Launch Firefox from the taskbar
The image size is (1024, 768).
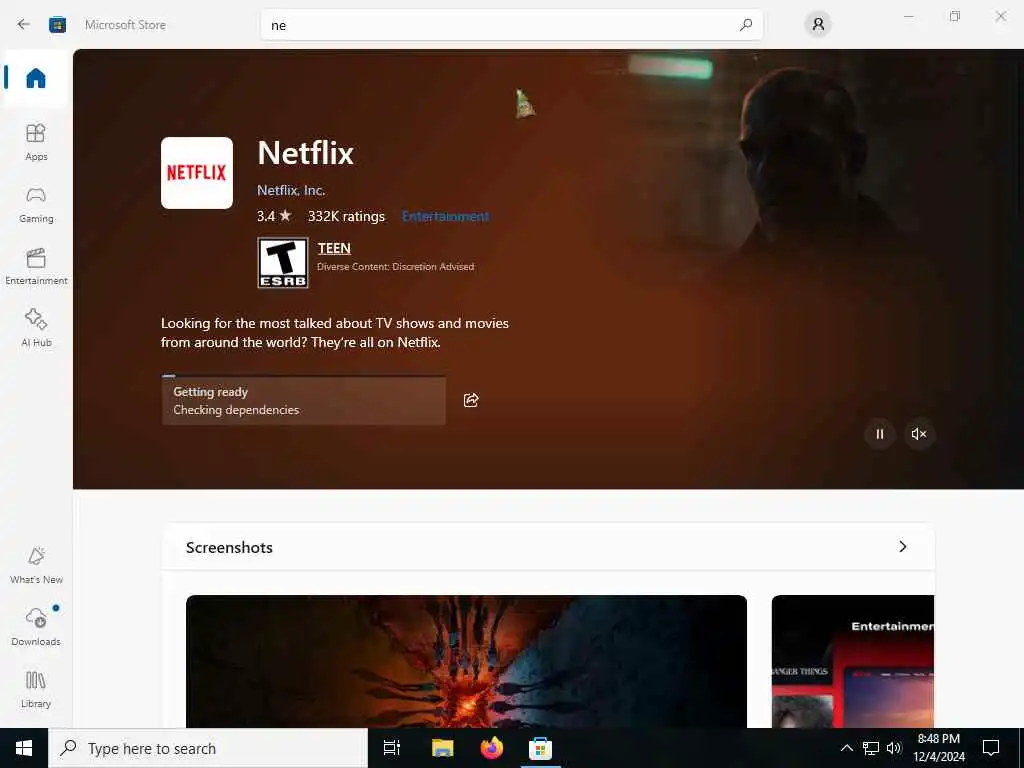tap(492, 748)
